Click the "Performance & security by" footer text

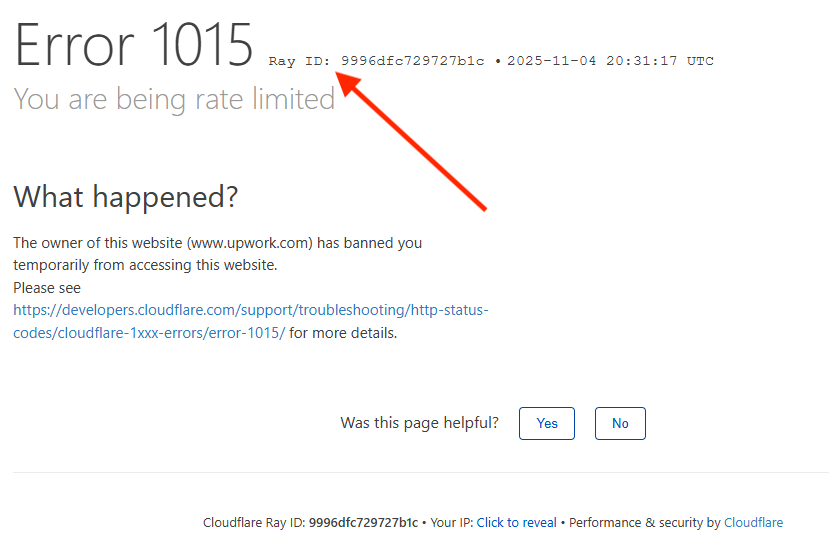tap(644, 522)
